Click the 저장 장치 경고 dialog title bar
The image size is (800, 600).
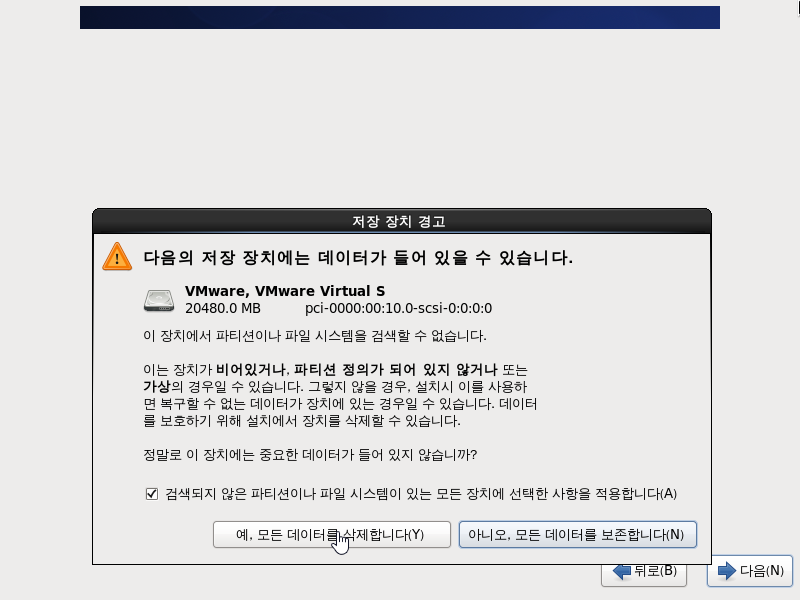[x=401, y=221]
